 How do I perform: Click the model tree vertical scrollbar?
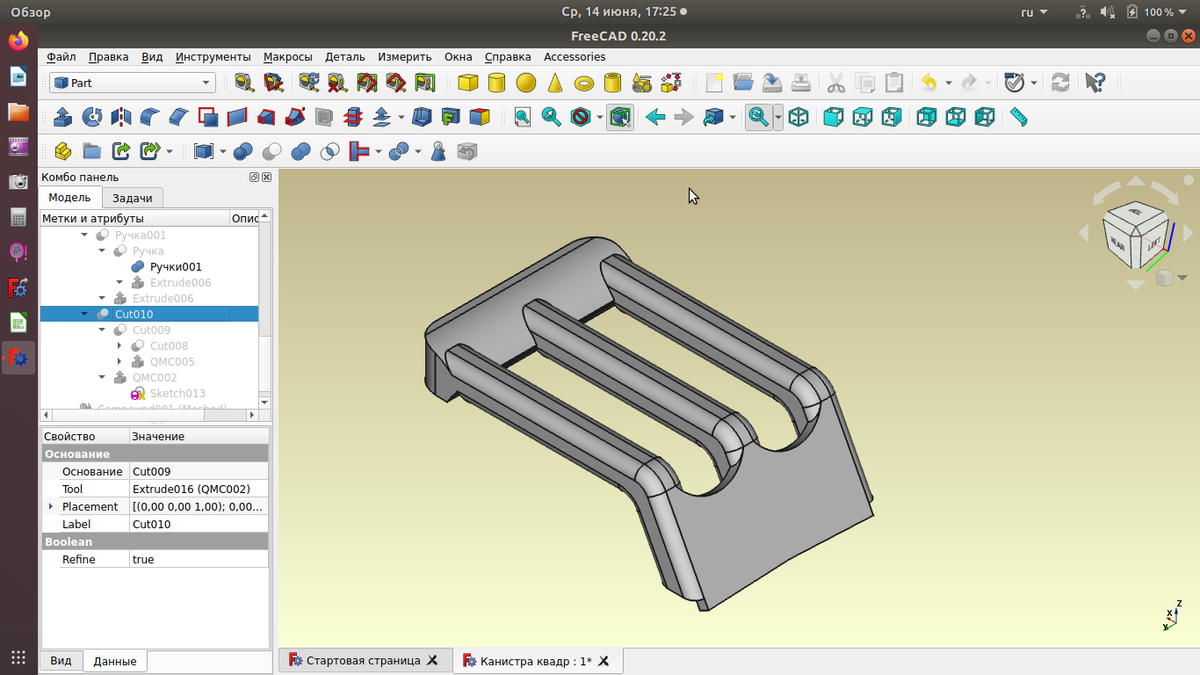click(264, 310)
